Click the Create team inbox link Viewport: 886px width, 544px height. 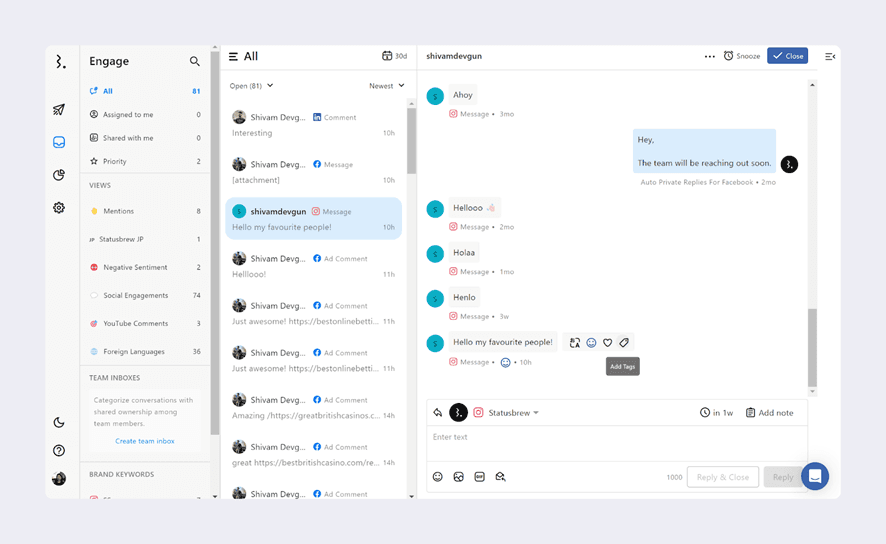click(x=145, y=441)
